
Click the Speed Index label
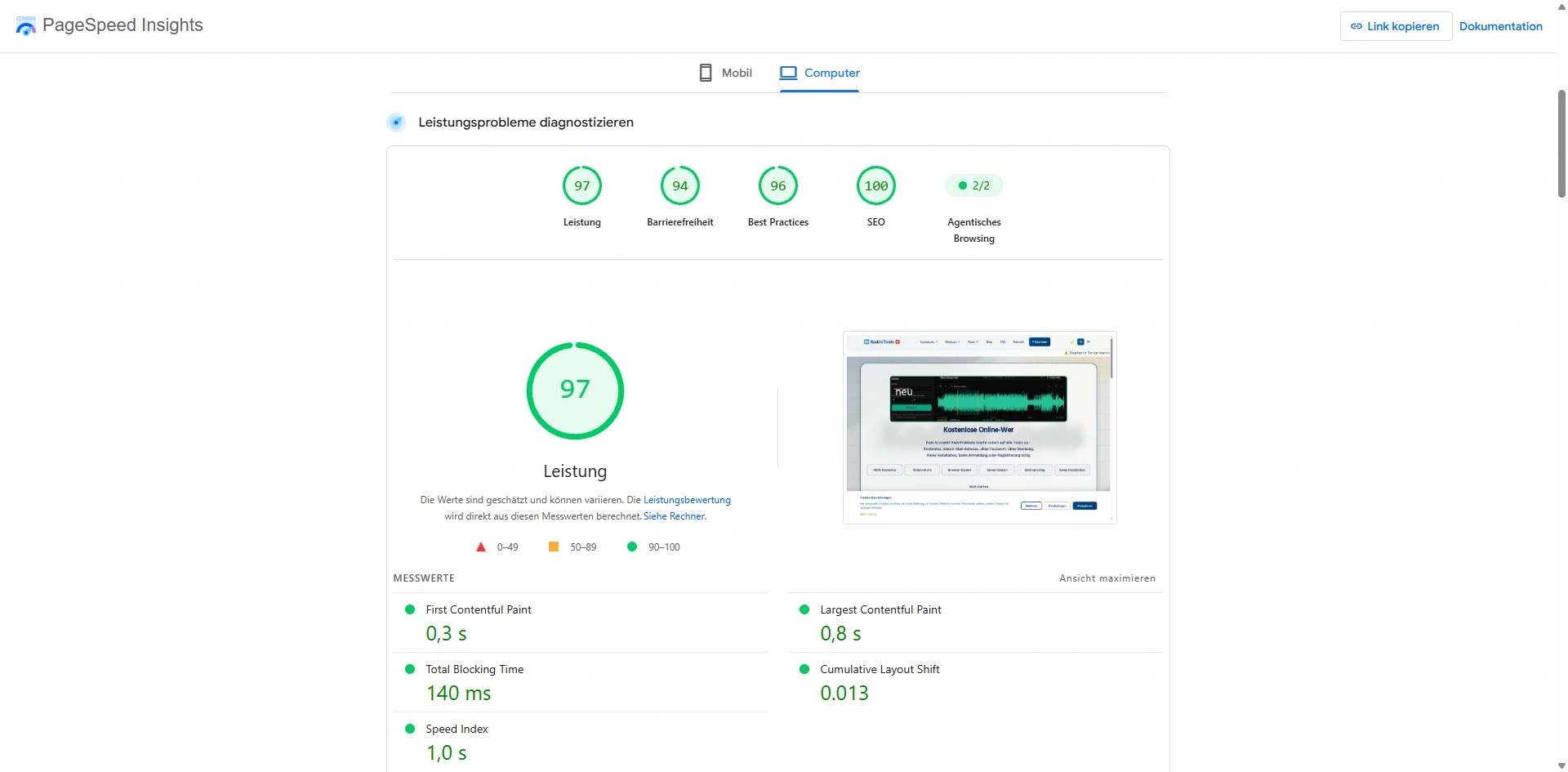tap(457, 729)
